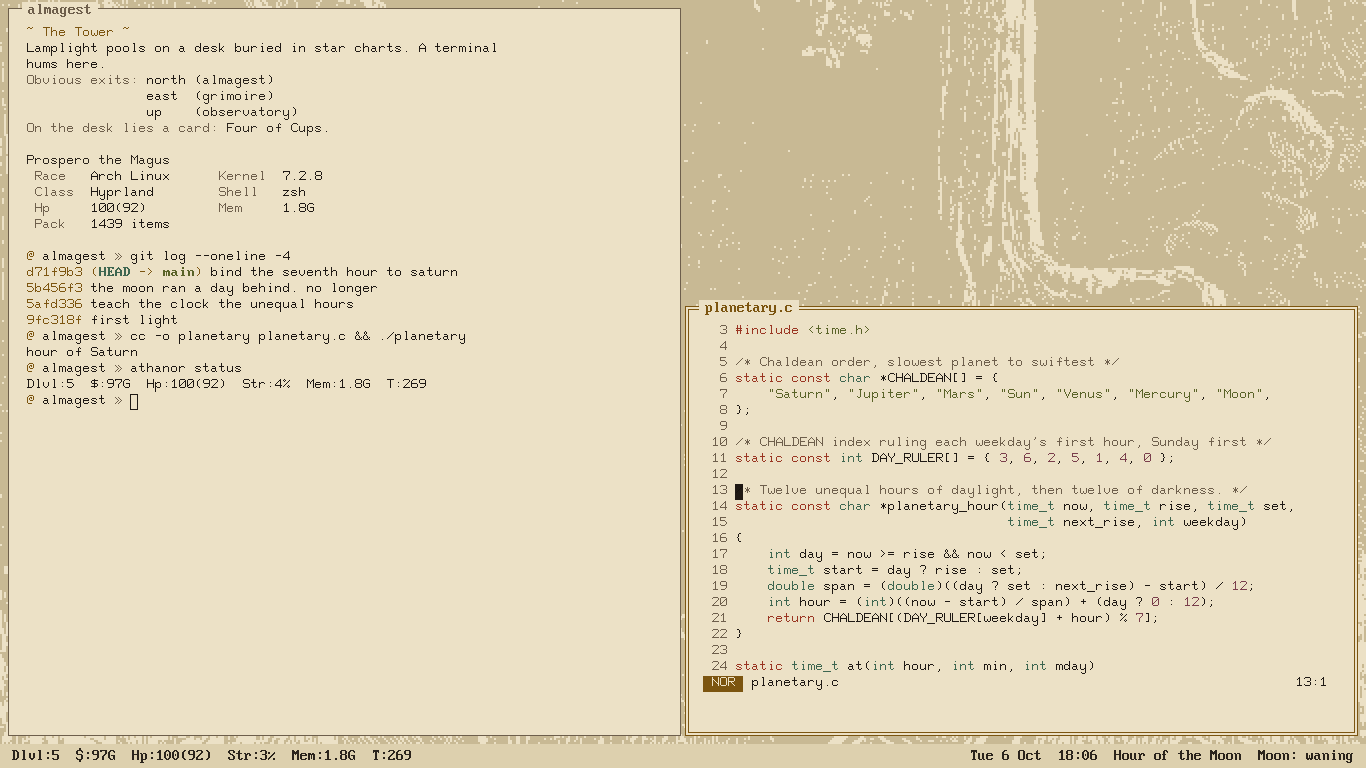Click '1439 items' Pack value
Screen dimensions: 1366x768
coord(130,224)
